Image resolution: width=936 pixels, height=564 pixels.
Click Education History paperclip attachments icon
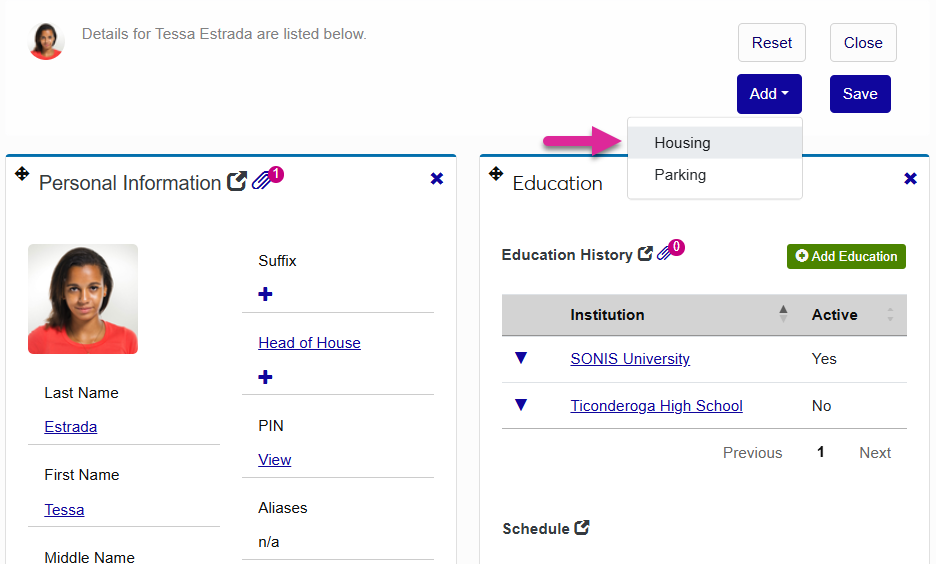coord(664,253)
